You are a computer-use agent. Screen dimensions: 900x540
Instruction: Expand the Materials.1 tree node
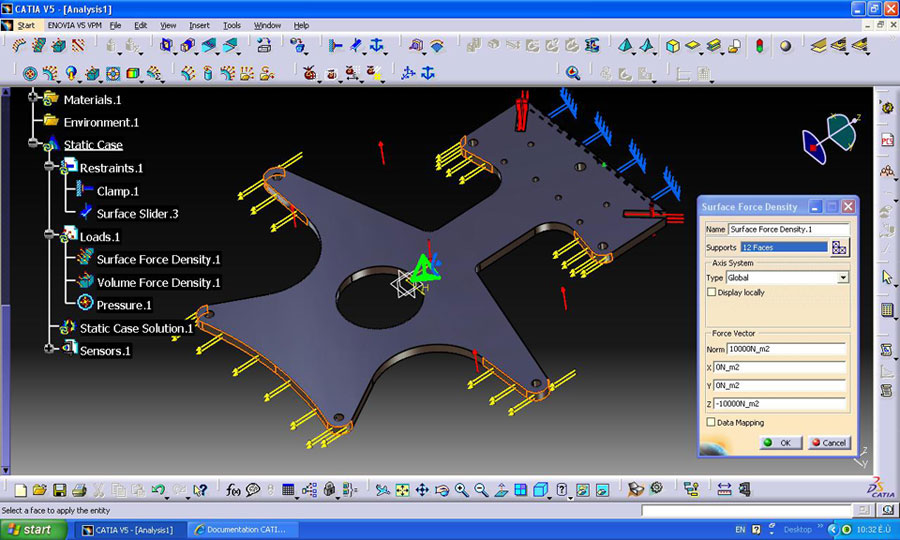click(x=33, y=97)
